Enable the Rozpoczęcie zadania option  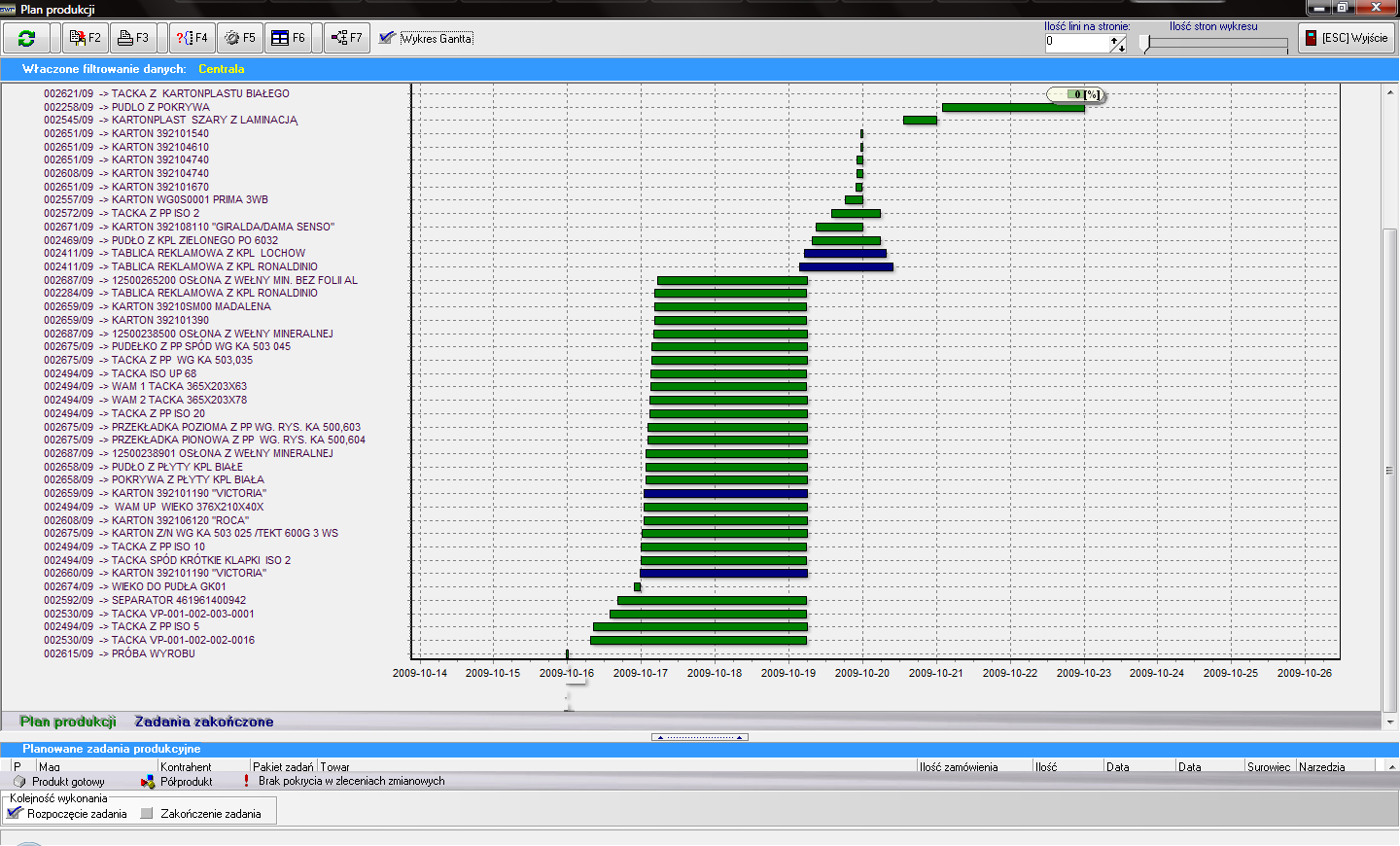click(15, 813)
